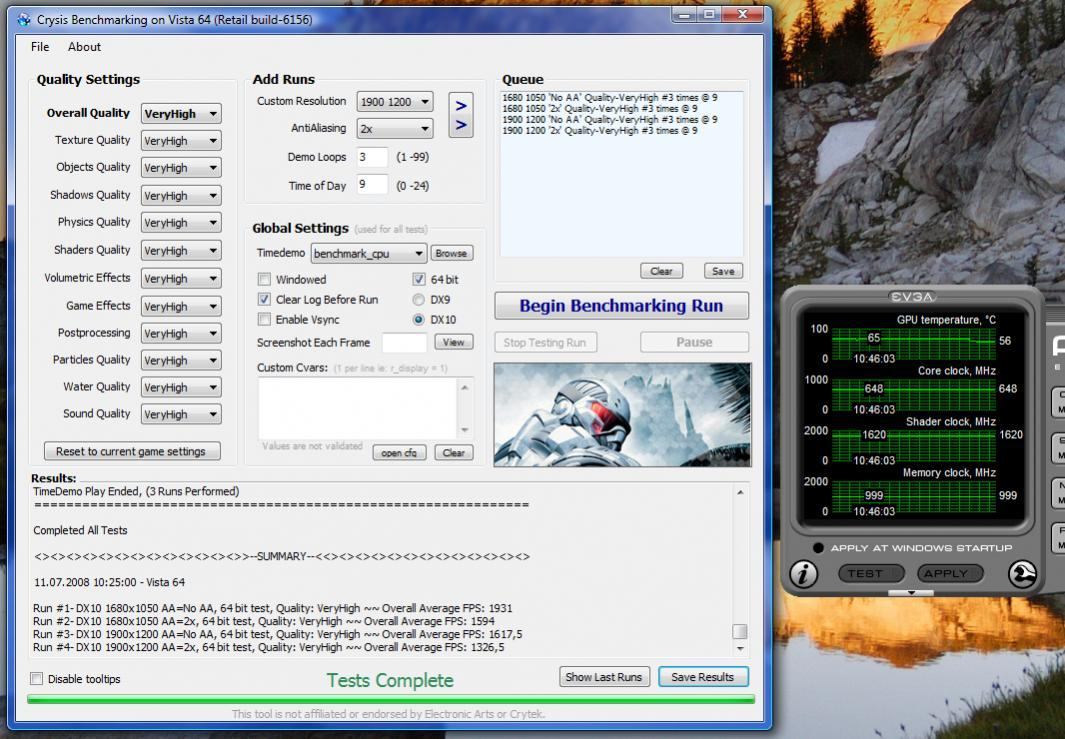
Task: Select queue entry 1900 1200 '2x'
Action: tap(600, 130)
